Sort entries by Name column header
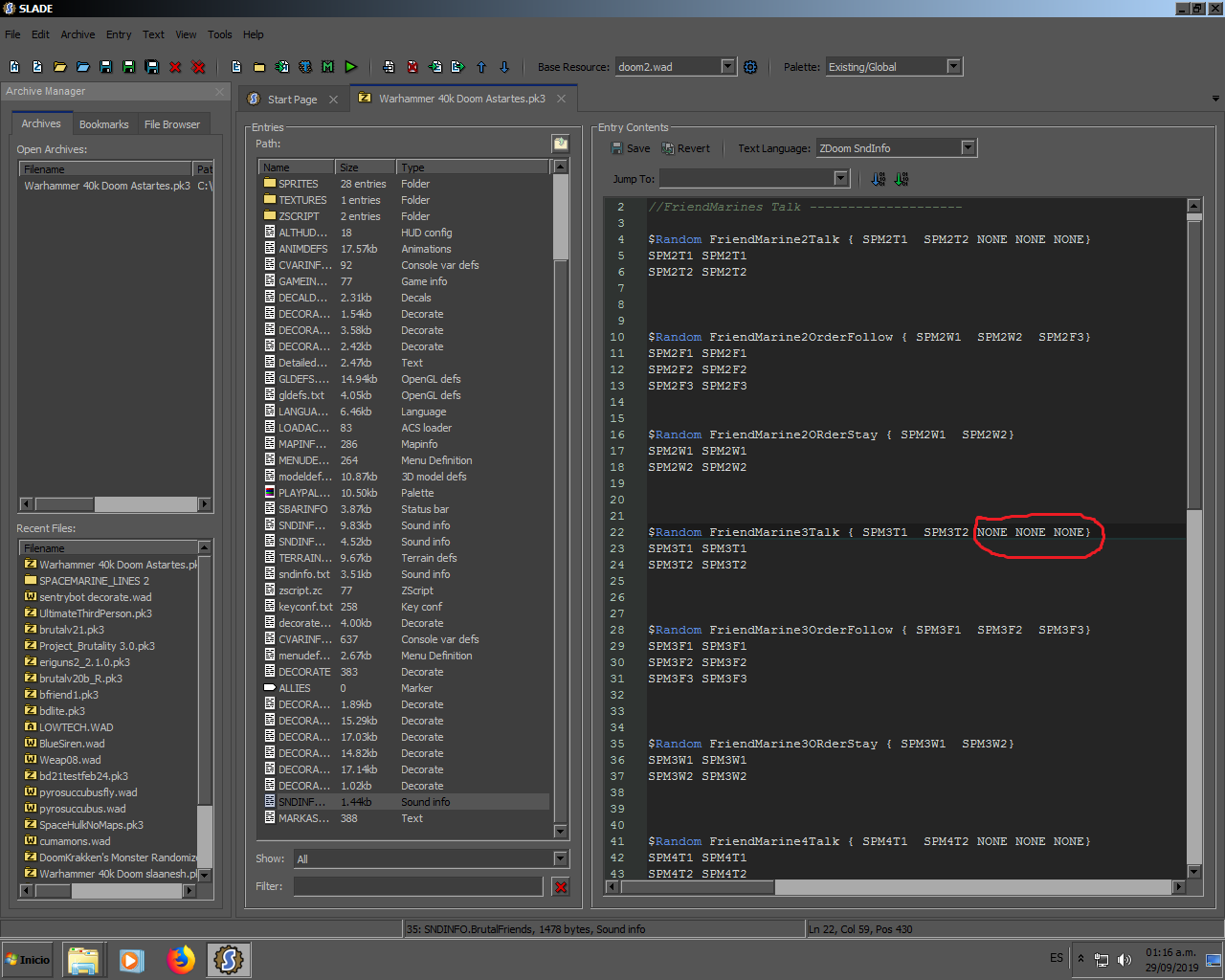Image resolution: width=1225 pixels, height=980 pixels. coord(296,167)
